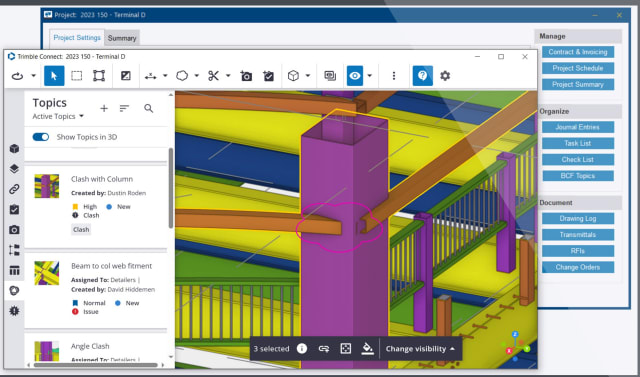640x377 pixels.
Task: Open the Check List button
Action: [578, 160]
